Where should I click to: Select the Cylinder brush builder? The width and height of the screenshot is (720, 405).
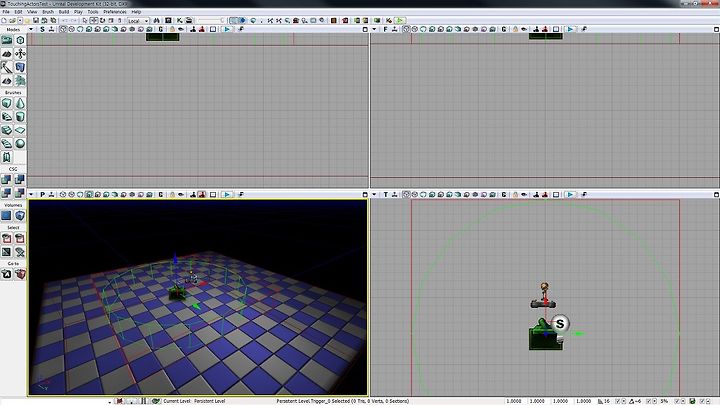click(20, 117)
